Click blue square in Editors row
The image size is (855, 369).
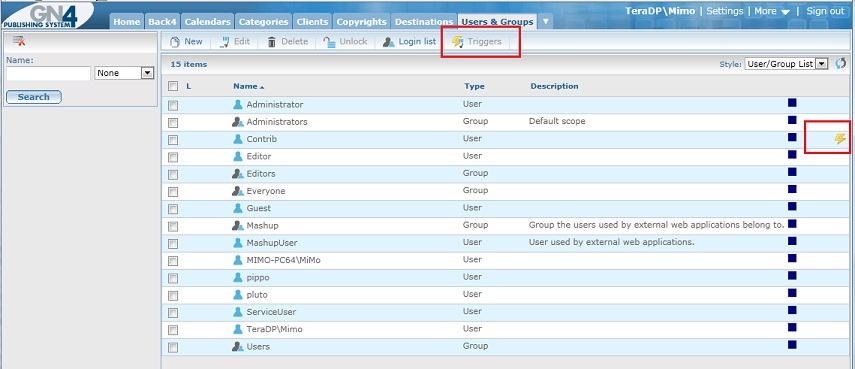point(792,172)
